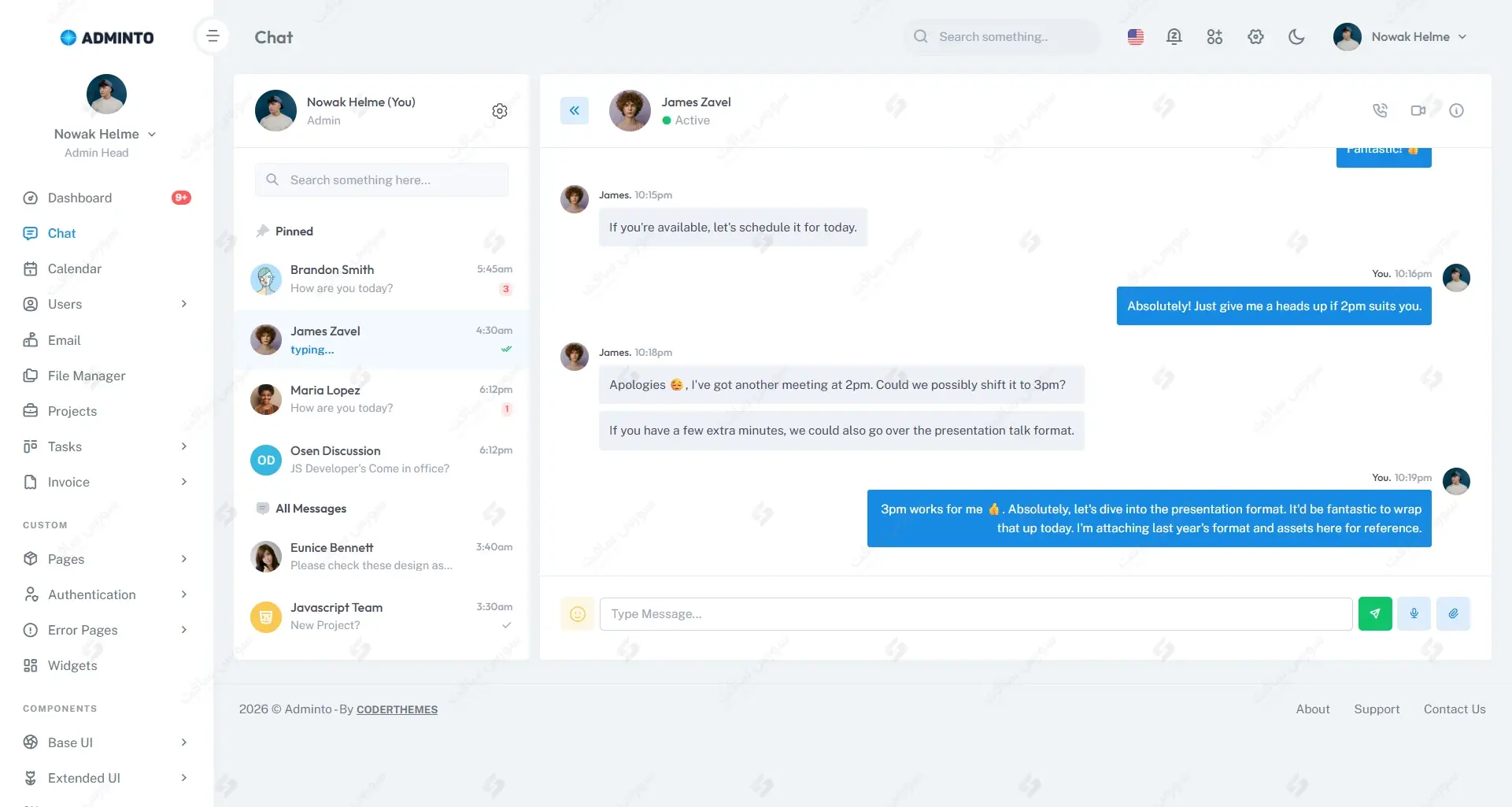Click the Type Message input field

tap(976, 614)
